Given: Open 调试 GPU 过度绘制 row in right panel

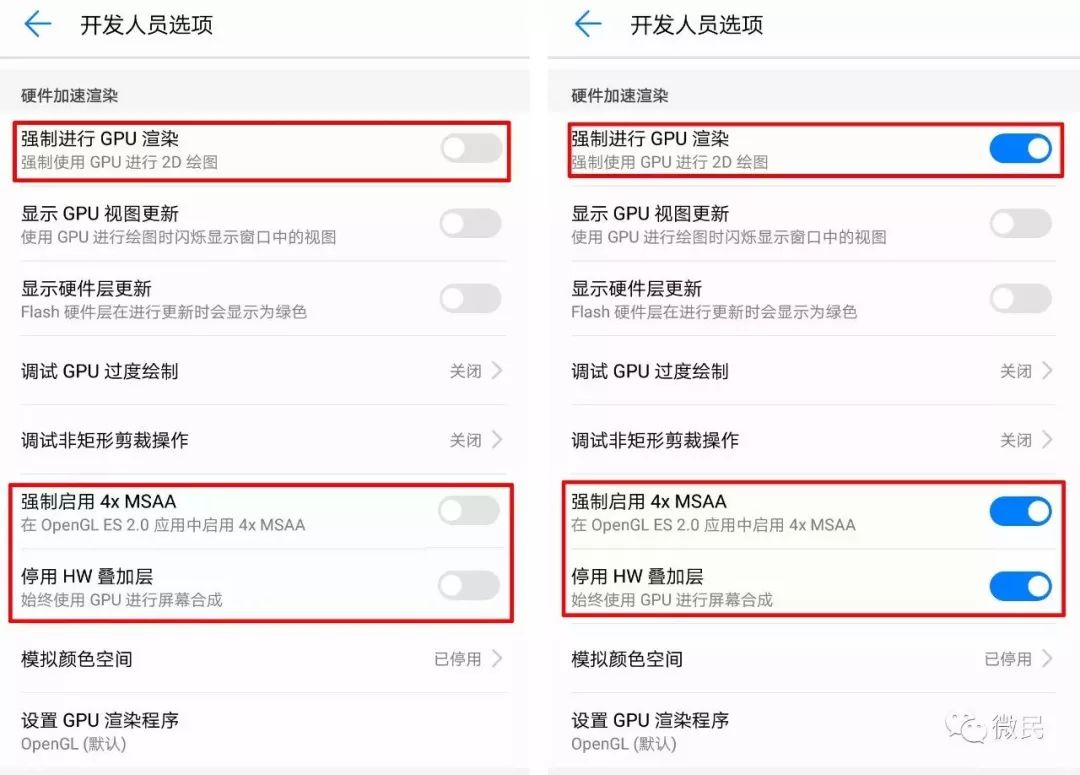Looking at the screenshot, I should click(x=813, y=371).
